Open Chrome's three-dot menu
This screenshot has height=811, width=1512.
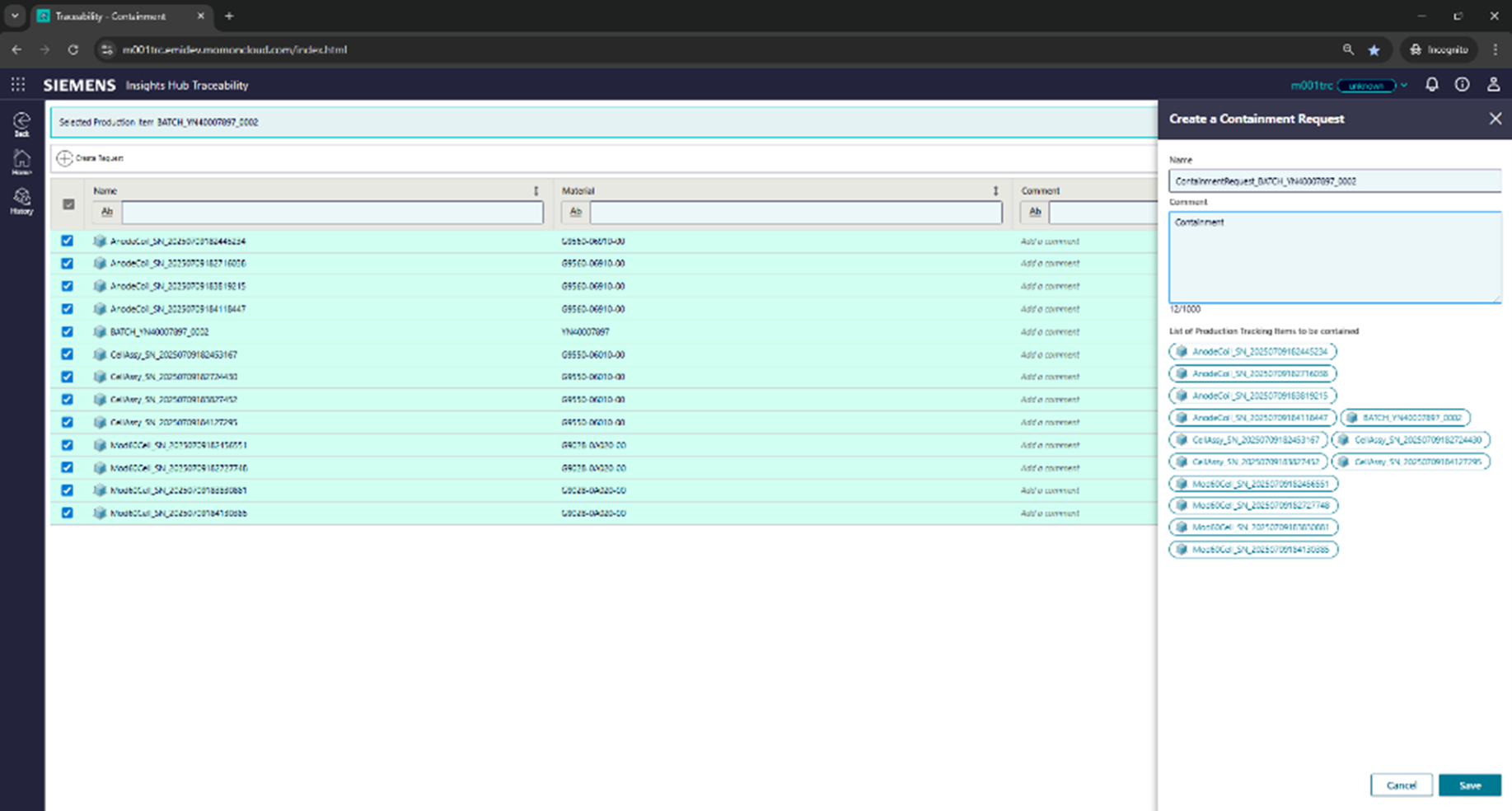pyautogui.click(x=1497, y=49)
